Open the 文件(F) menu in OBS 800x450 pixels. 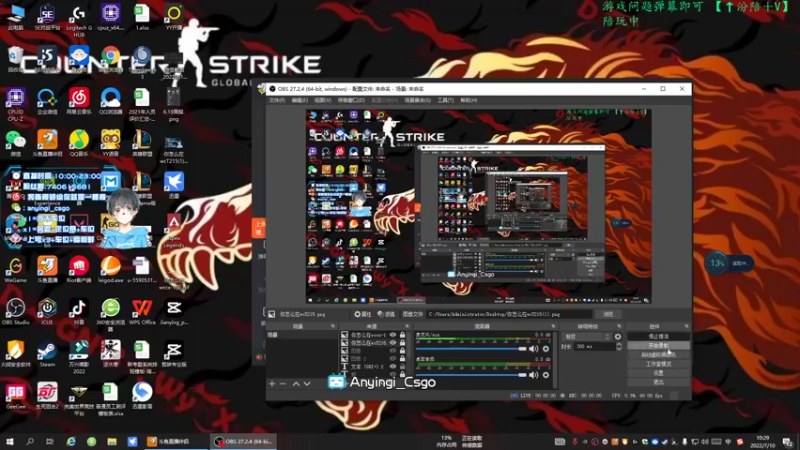pos(277,101)
